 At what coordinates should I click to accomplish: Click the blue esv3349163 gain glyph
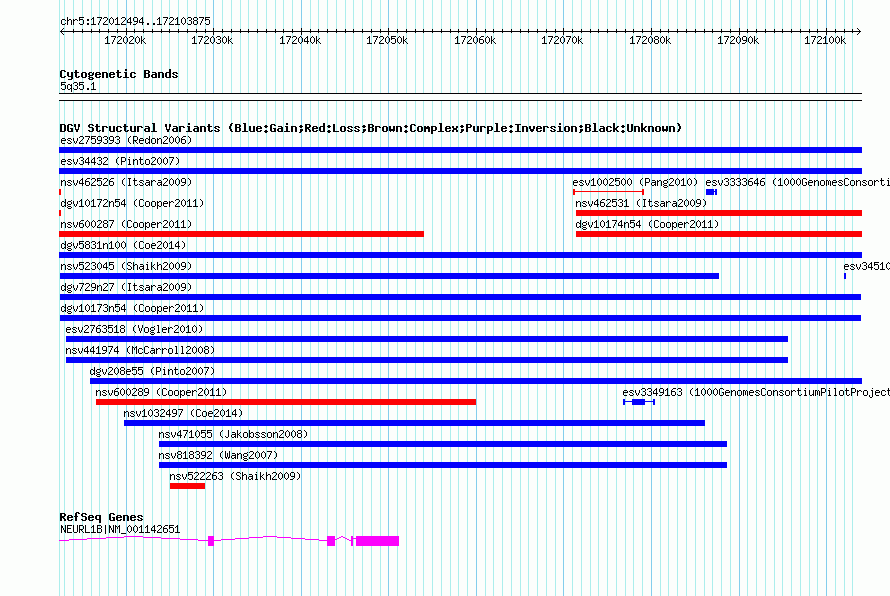coord(639,402)
